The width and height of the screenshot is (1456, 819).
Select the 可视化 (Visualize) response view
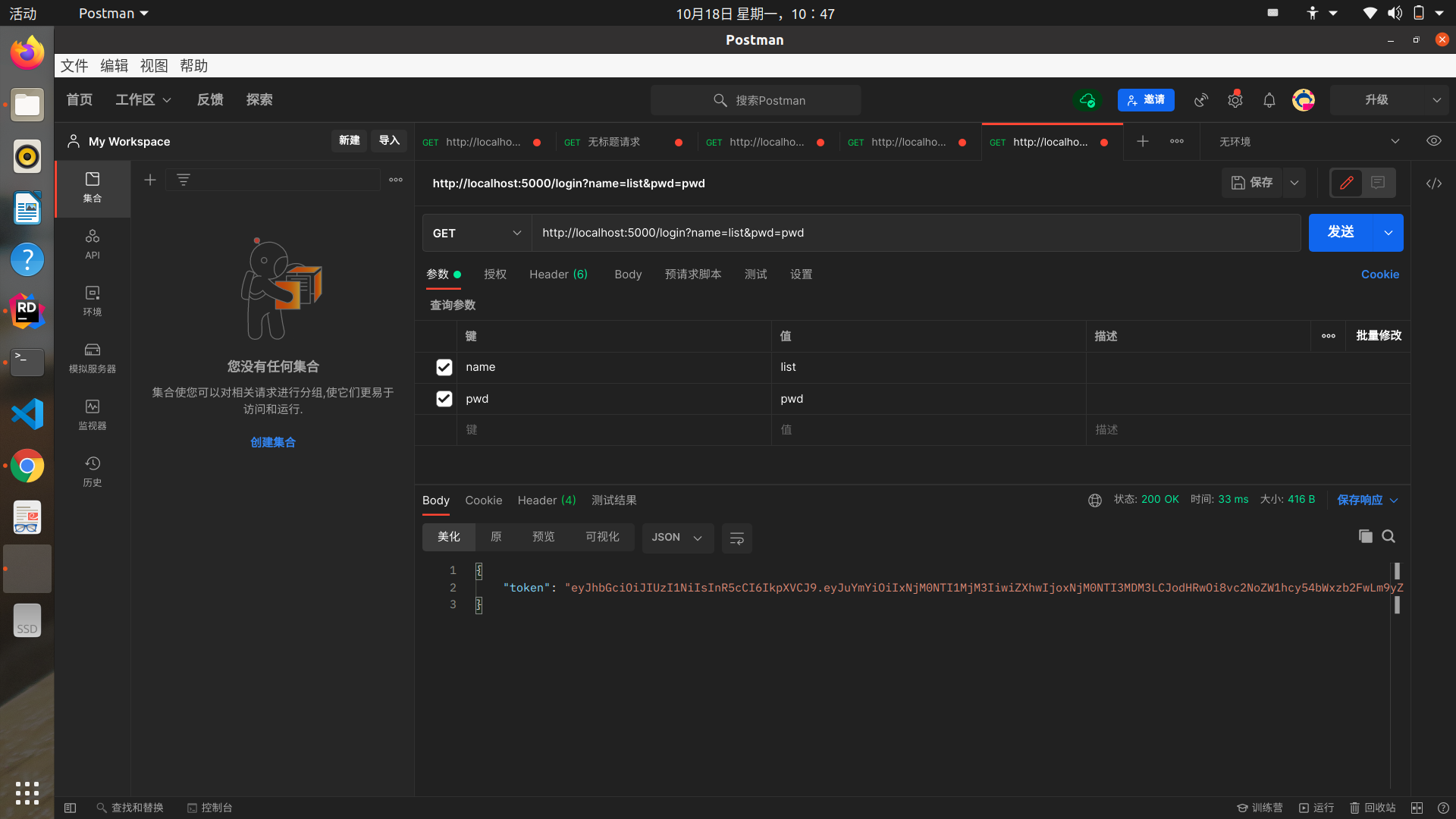(602, 537)
